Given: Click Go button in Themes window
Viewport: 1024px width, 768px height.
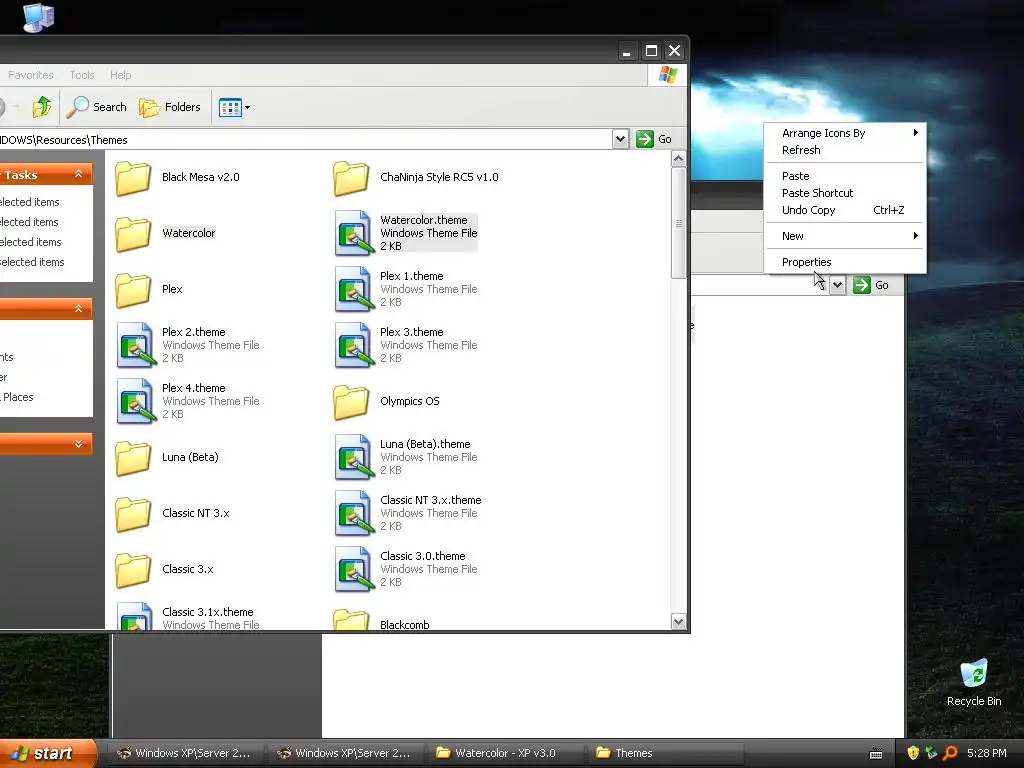Looking at the screenshot, I should (654, 139).
